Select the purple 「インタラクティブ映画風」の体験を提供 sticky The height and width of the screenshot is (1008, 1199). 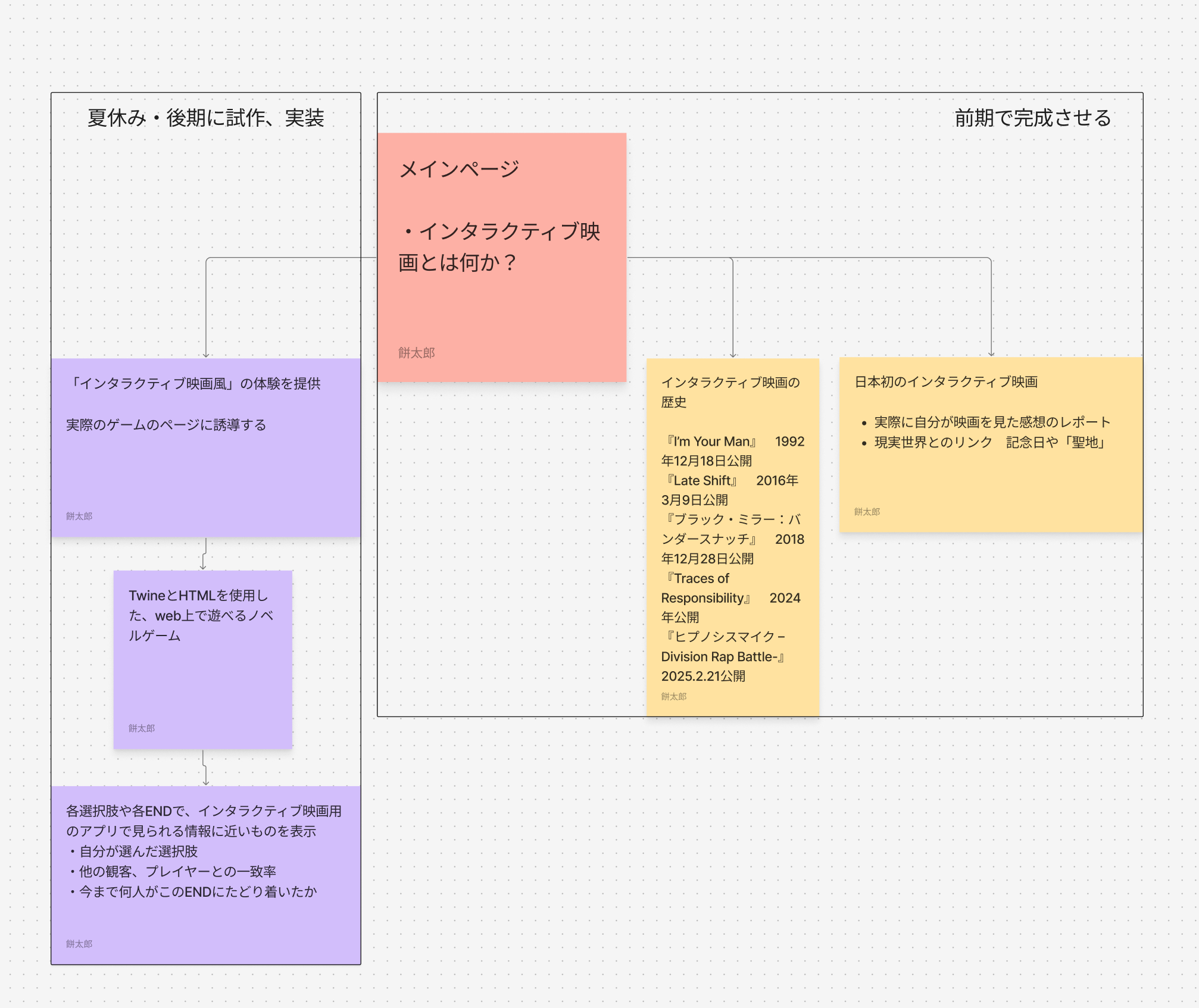pyautogui.click(x=205, y=470)
